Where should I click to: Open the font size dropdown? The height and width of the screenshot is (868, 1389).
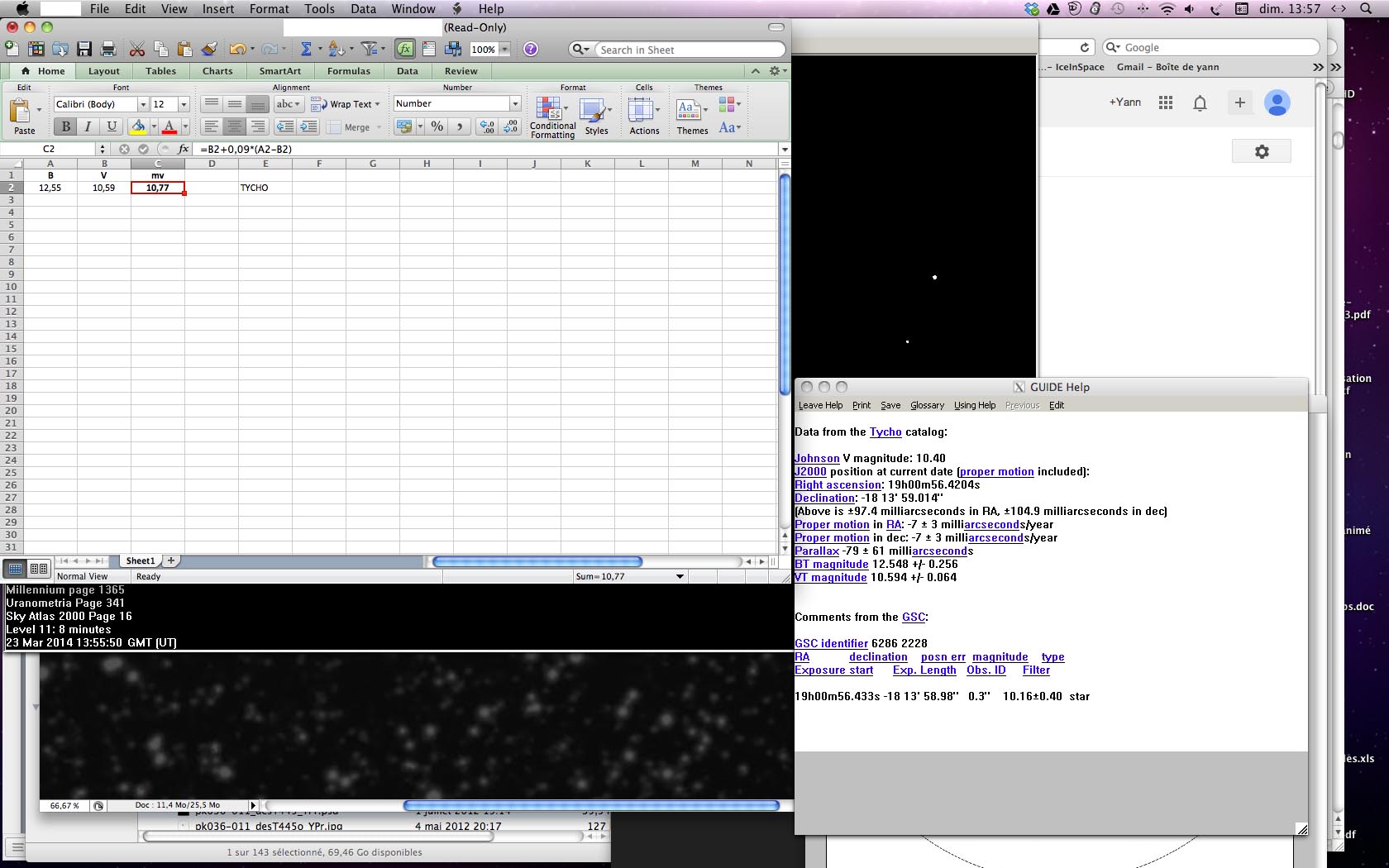point(184,104)
